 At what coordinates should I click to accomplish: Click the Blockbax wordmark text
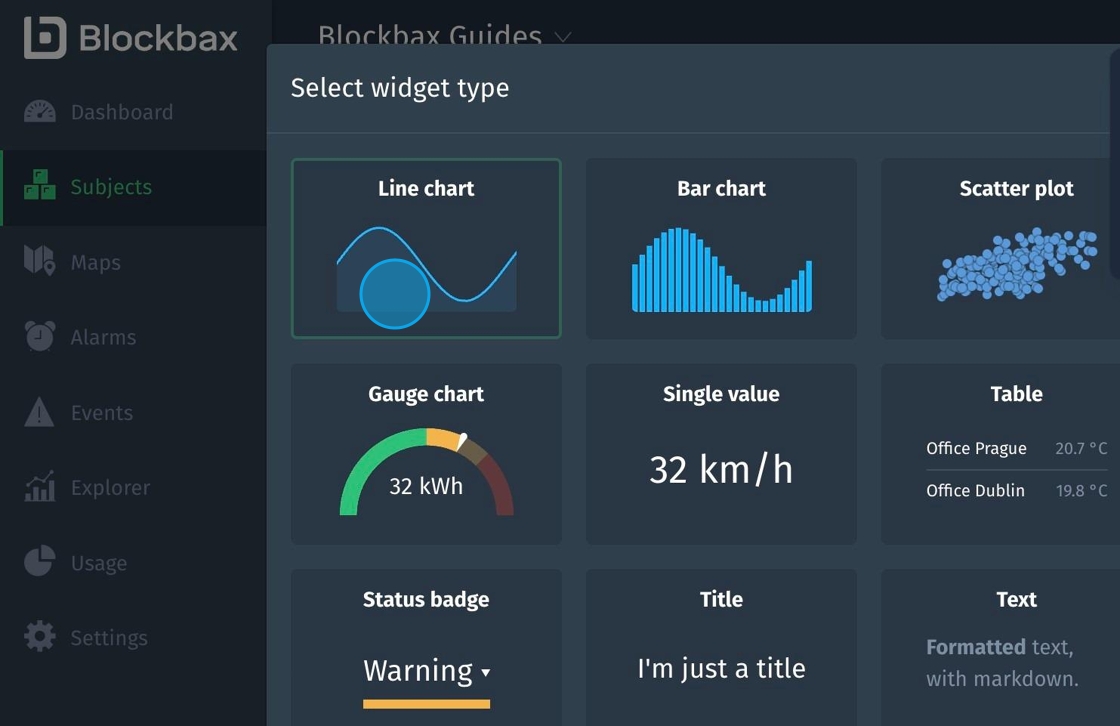[158, 38]
